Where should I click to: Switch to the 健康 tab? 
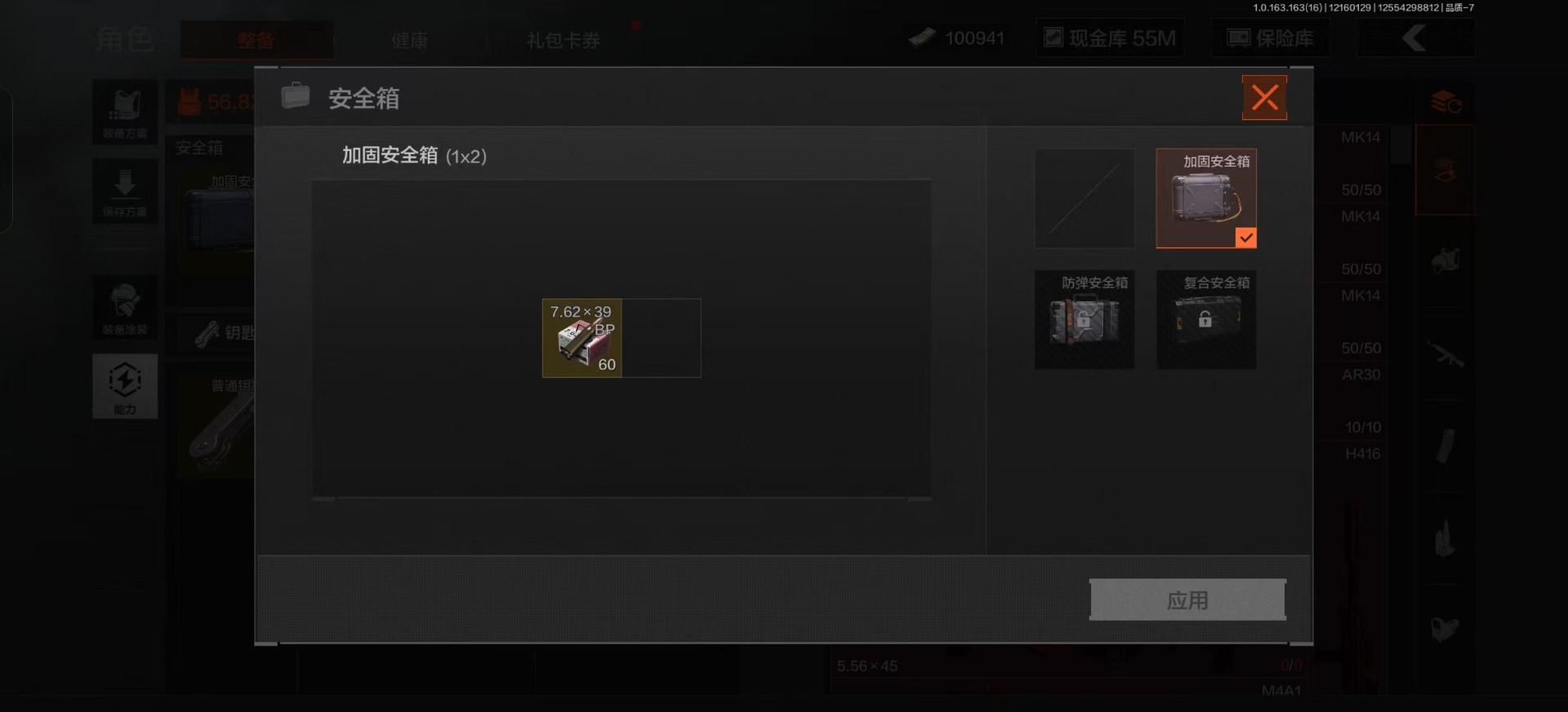[409, 40]
